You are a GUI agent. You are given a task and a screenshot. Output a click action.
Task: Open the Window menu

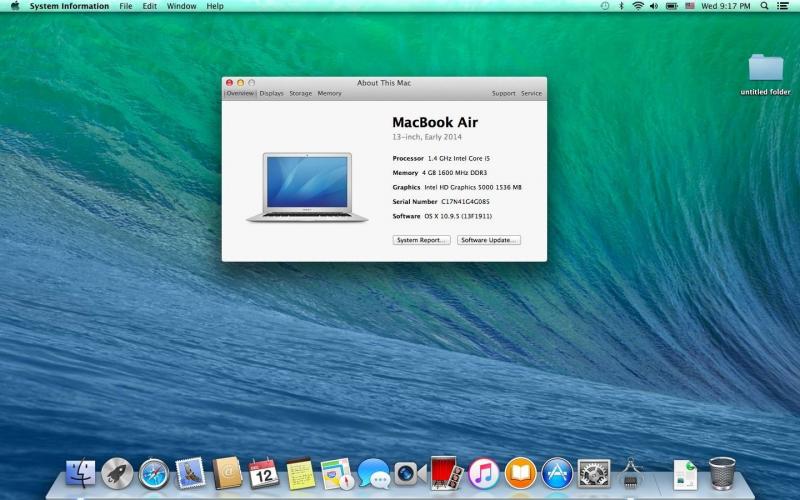[182, 6]
